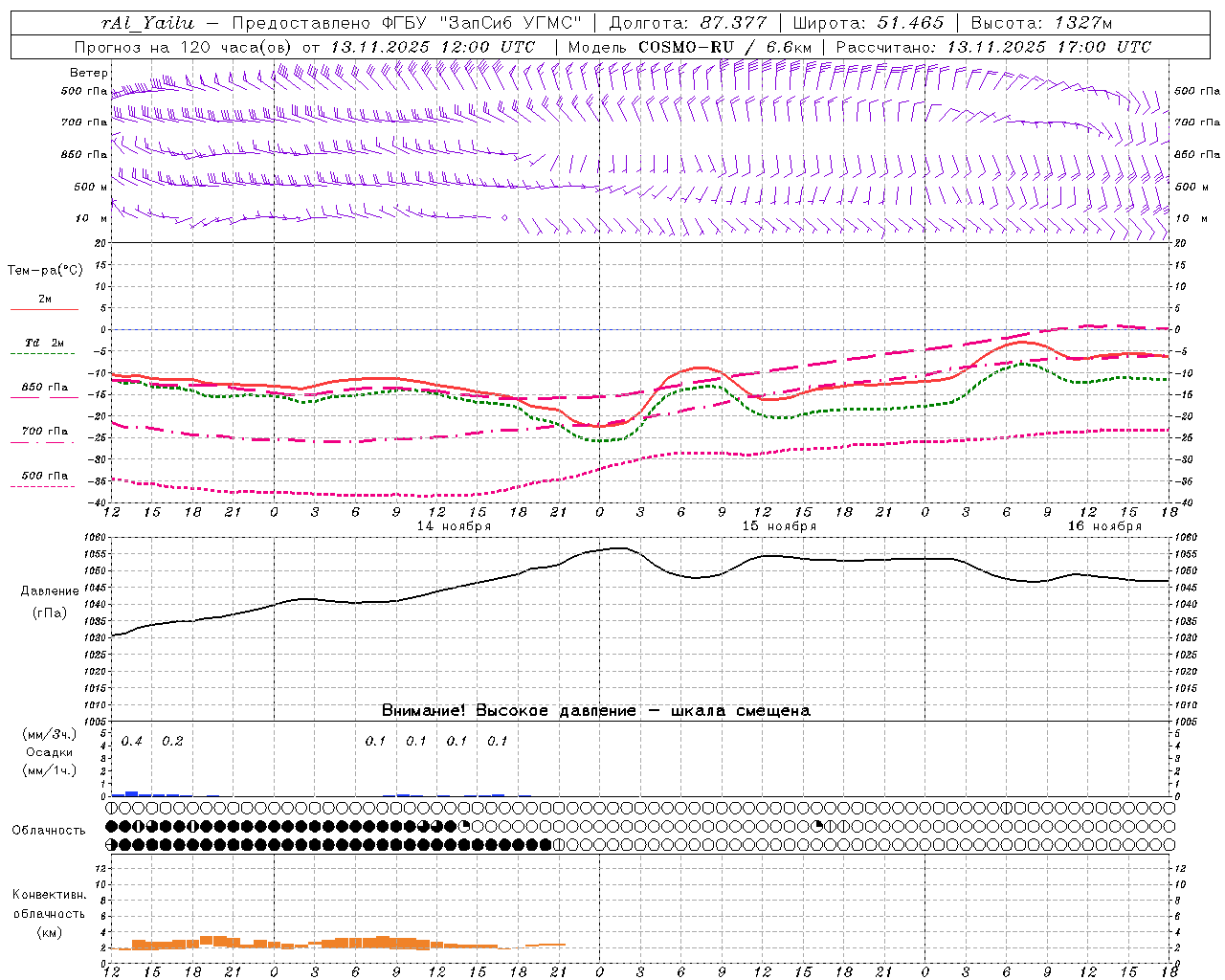Click the Осадки panel label
This screenshot has width=1225, height=980.
(50, 752)
